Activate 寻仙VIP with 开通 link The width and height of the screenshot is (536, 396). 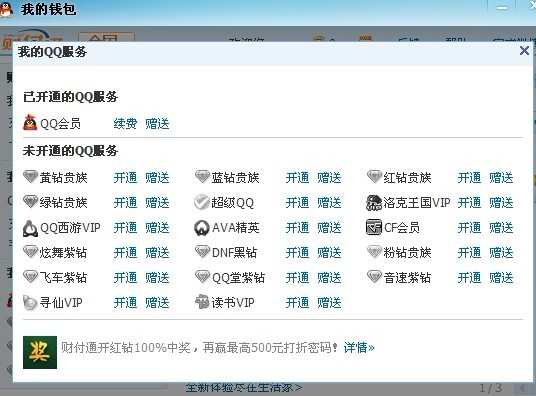click(x=125, y=303)
